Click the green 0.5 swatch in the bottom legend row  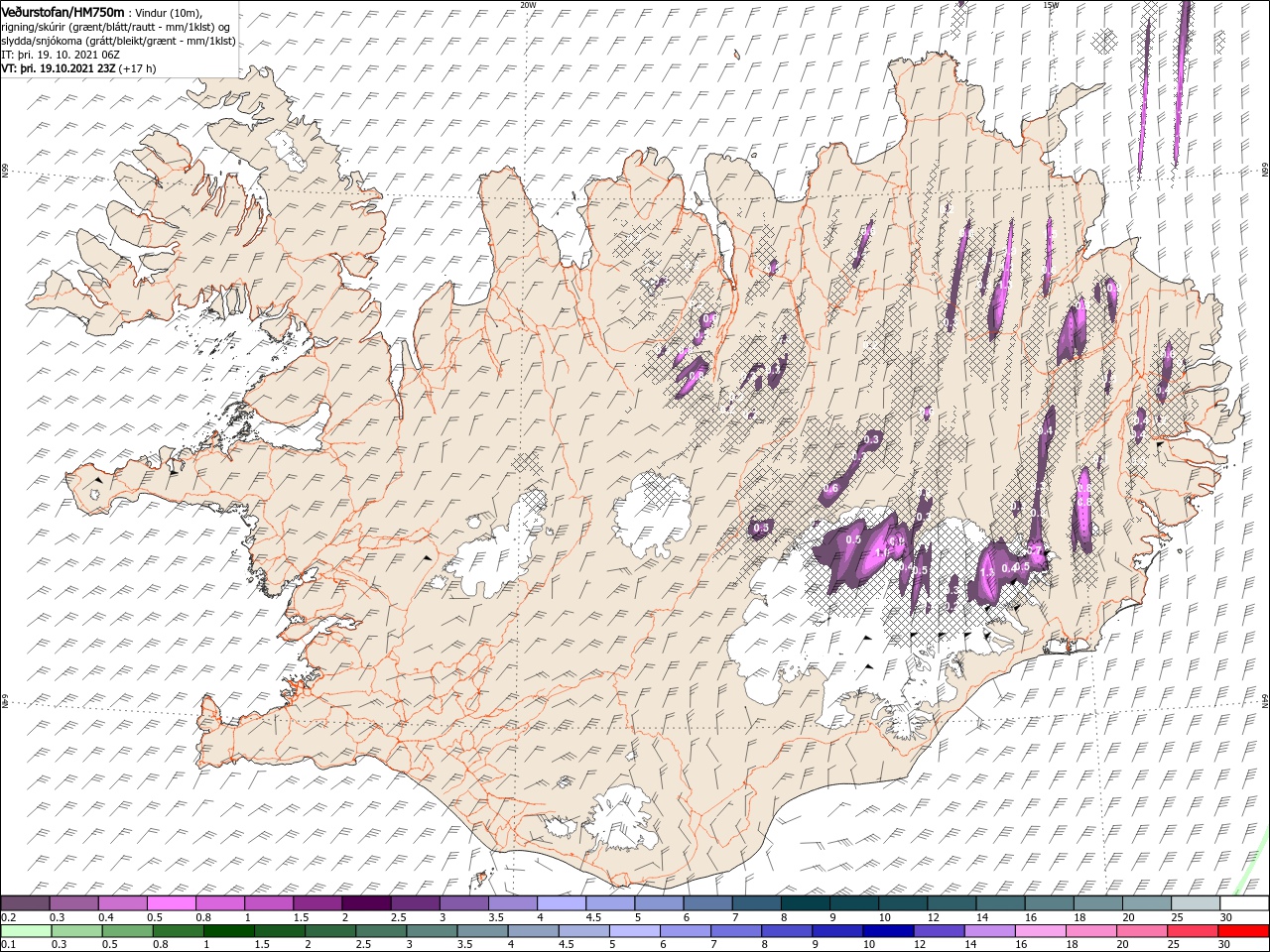[x=127, y=930]
